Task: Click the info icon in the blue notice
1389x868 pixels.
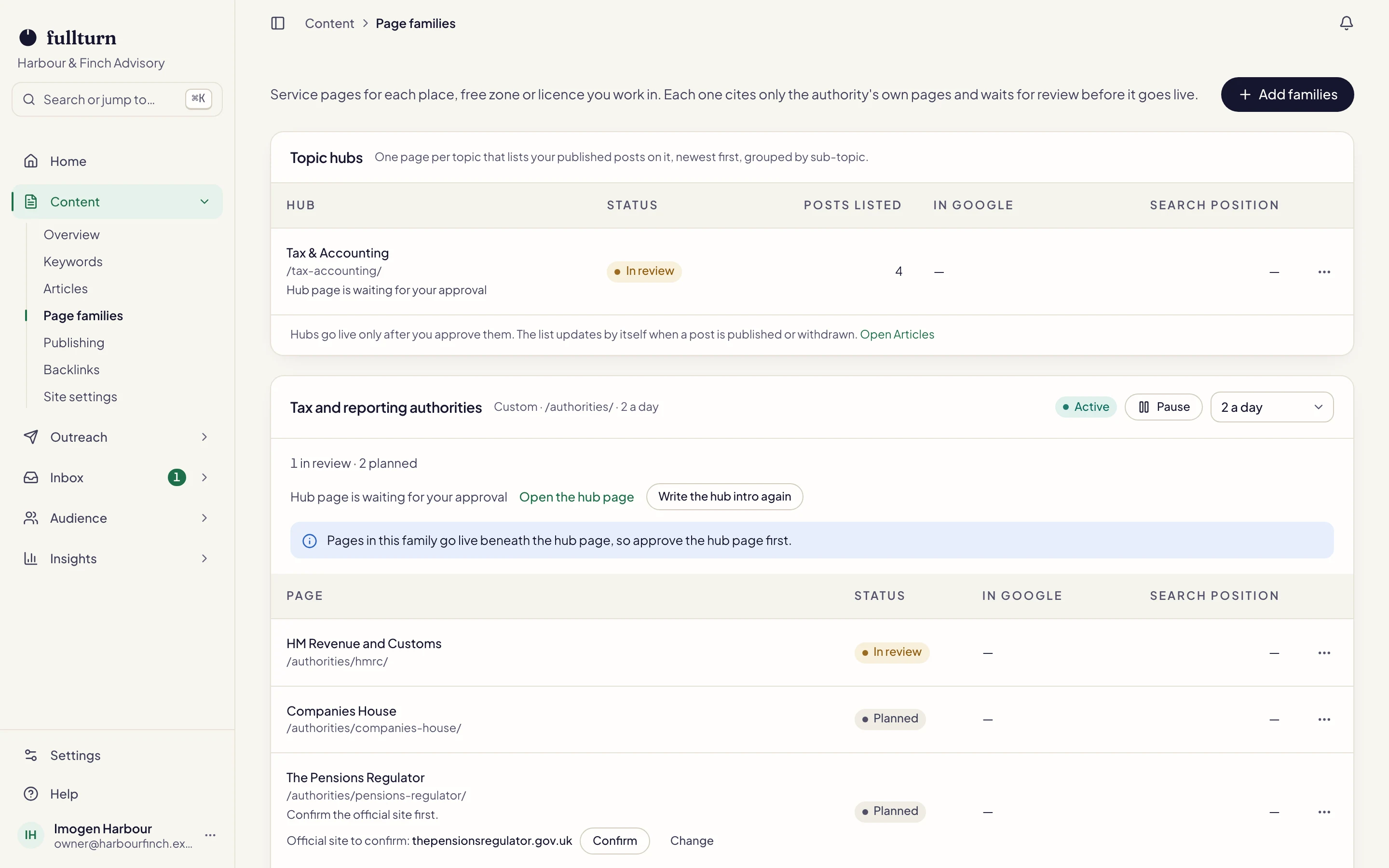Action: click(x=309, y=541)
